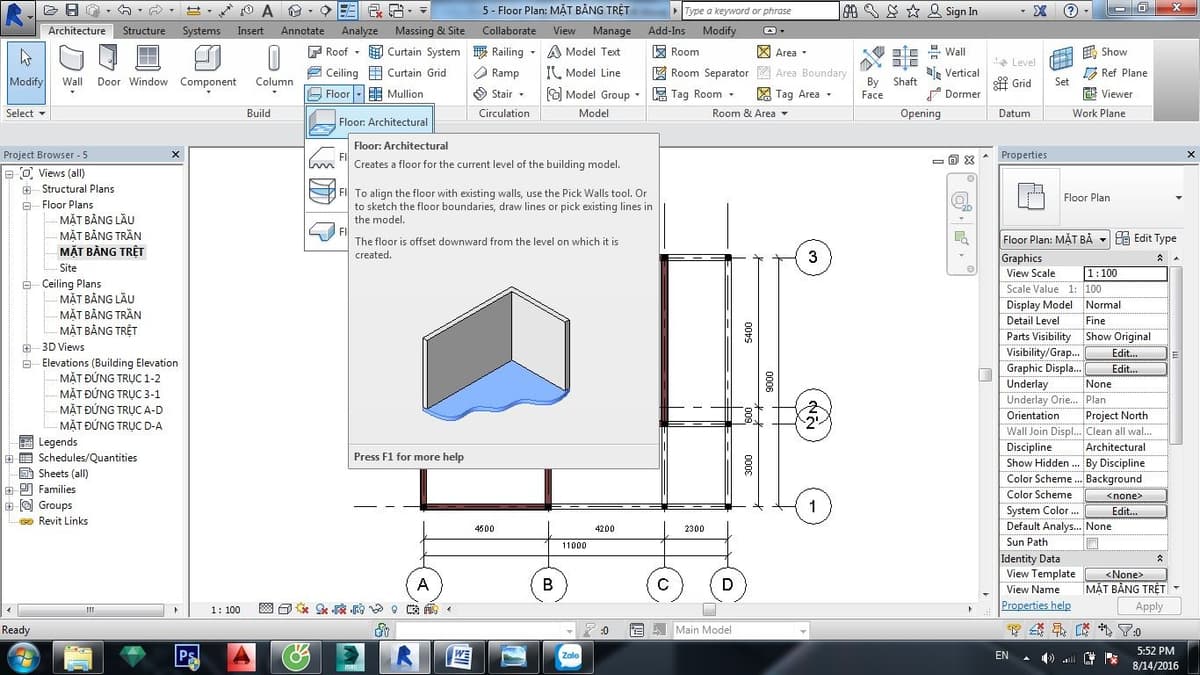1200x675 pixels.
Task: Switch to the Collaborate ribbon tab
Action: coord(509,31)
